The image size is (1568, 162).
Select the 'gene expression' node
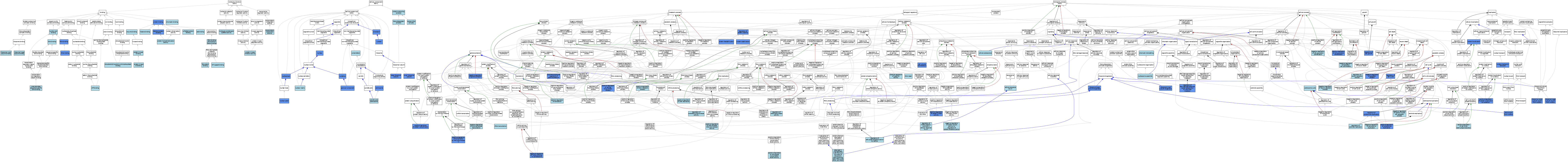coord(475,53)
